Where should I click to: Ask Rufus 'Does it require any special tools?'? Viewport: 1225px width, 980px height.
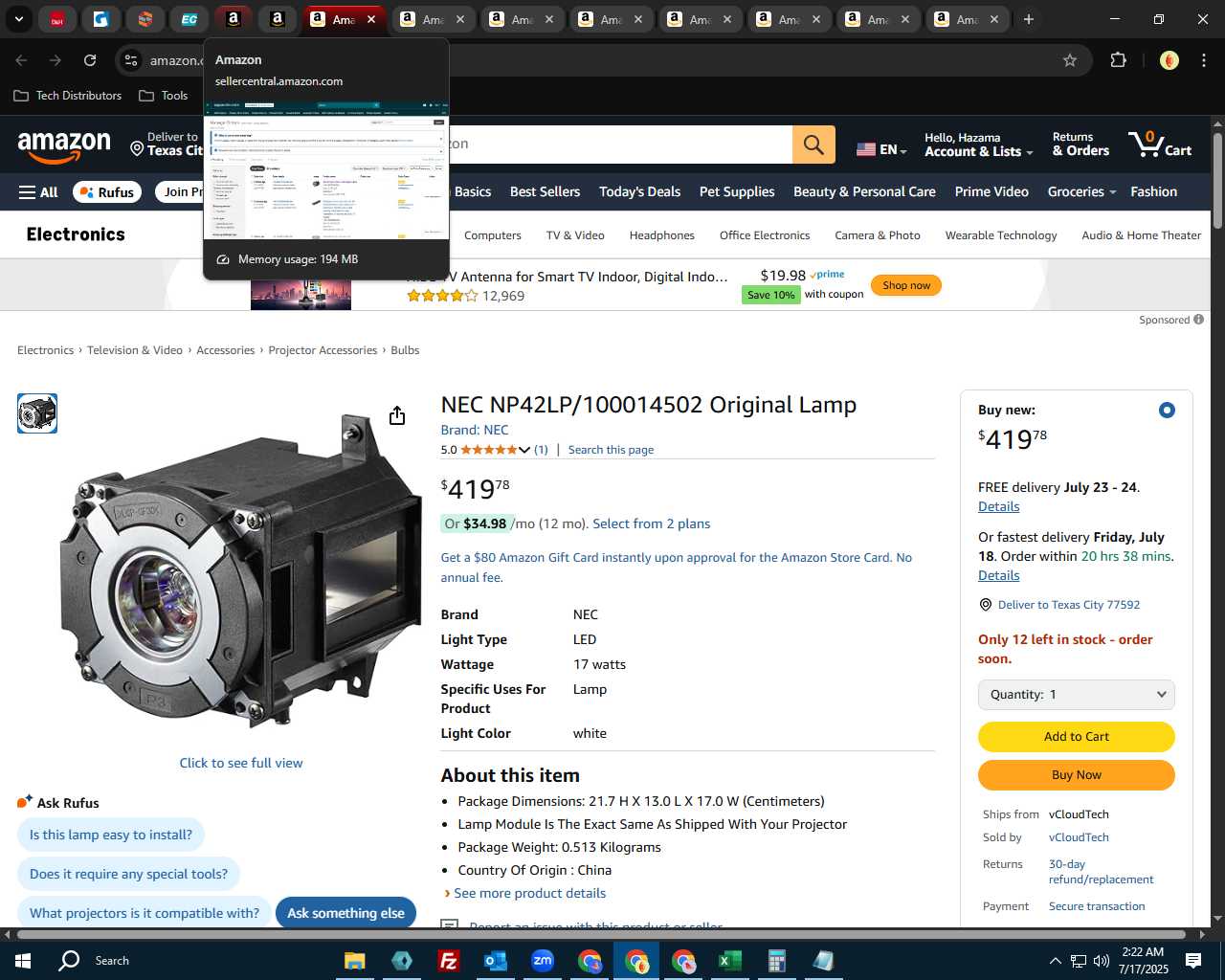pos(128,874)
